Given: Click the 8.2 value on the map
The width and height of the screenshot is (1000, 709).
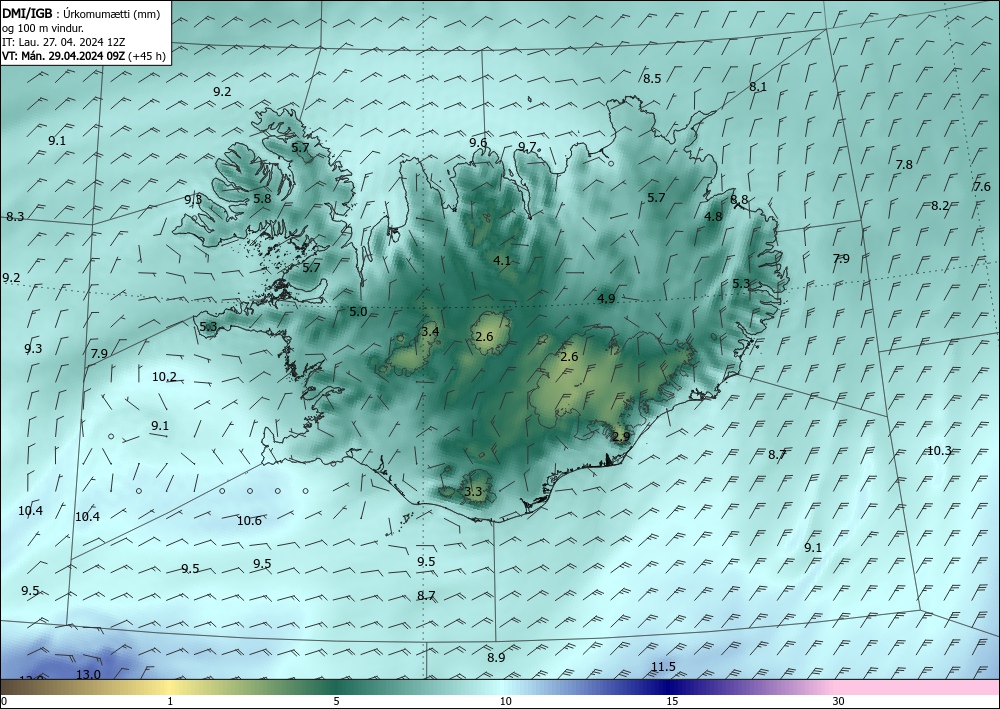Looking at the screenshot, I should [x=940, y=205].
